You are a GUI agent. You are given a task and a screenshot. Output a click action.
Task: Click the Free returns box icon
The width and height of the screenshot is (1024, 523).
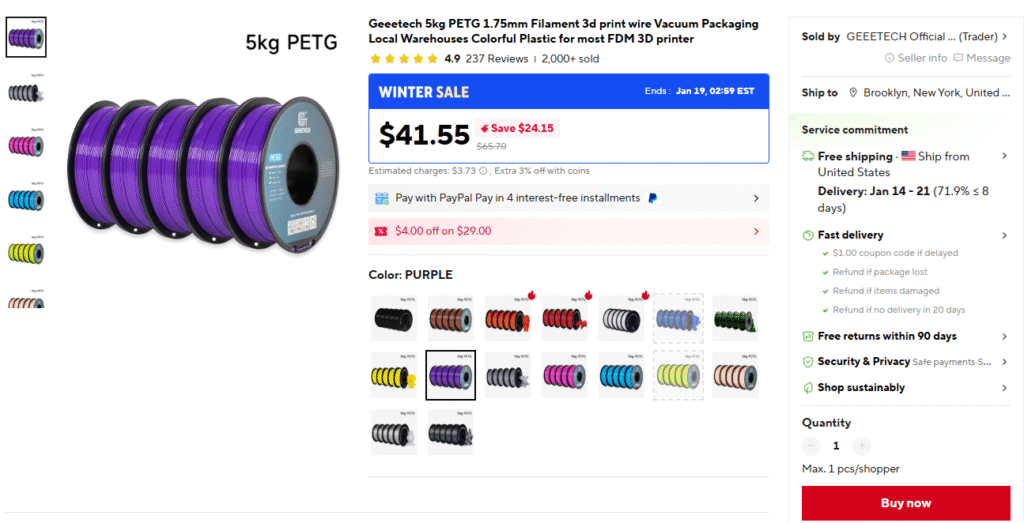[808, 337]
